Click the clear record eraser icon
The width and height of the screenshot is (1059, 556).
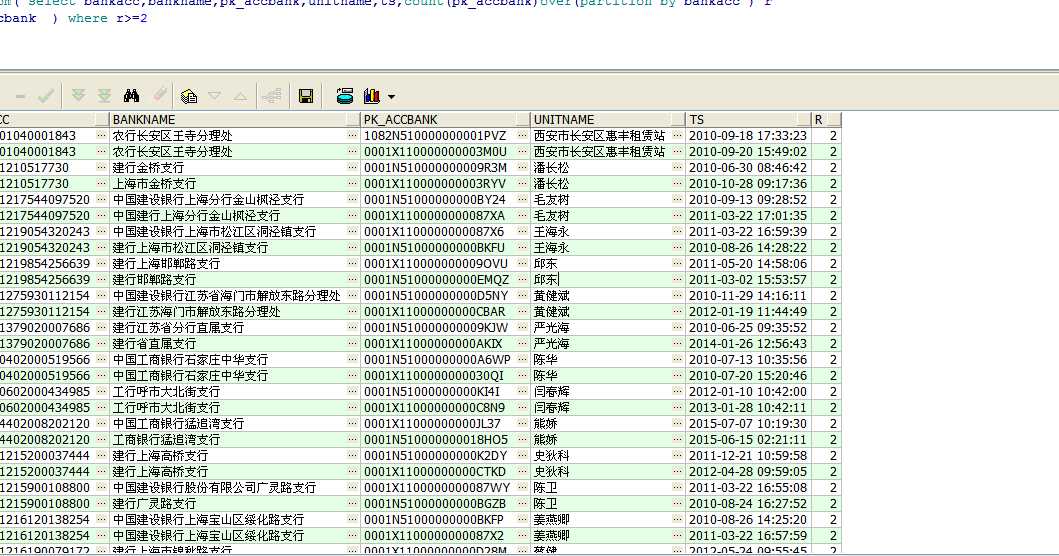pyautogui.click(x=160, y=96)
